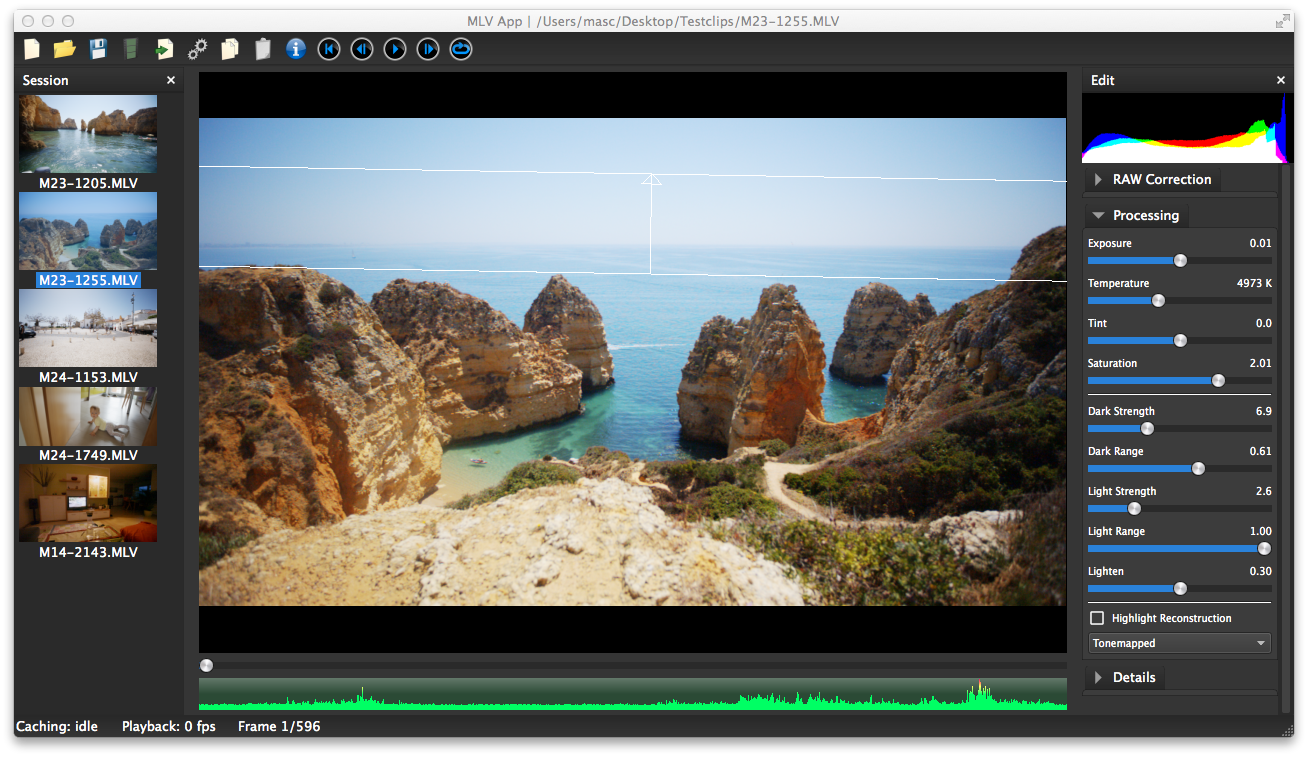
Task: Open the M24-1749.MLV clip thumbnail
Action: [88, 416]
